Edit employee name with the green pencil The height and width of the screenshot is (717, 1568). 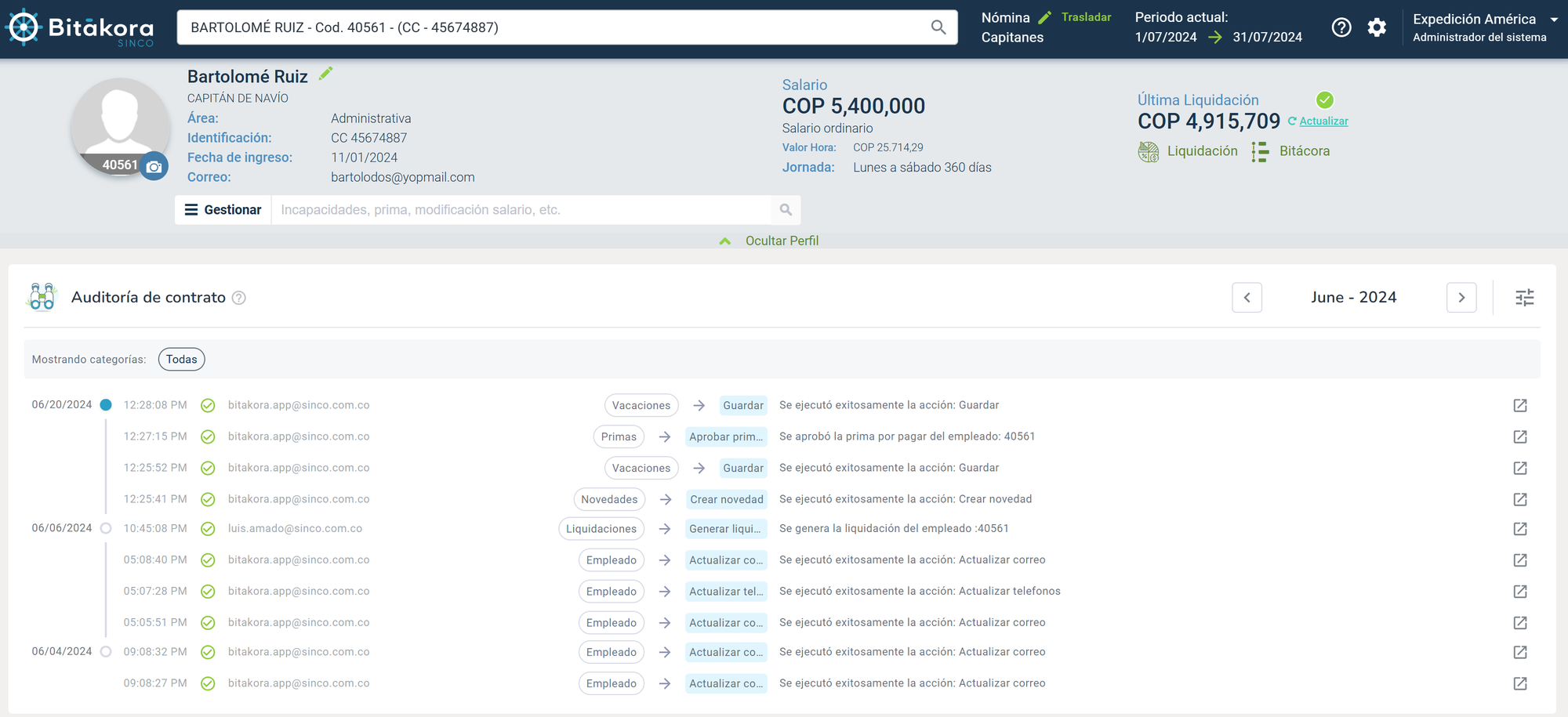pyautogui.click(x=326, y=74)
